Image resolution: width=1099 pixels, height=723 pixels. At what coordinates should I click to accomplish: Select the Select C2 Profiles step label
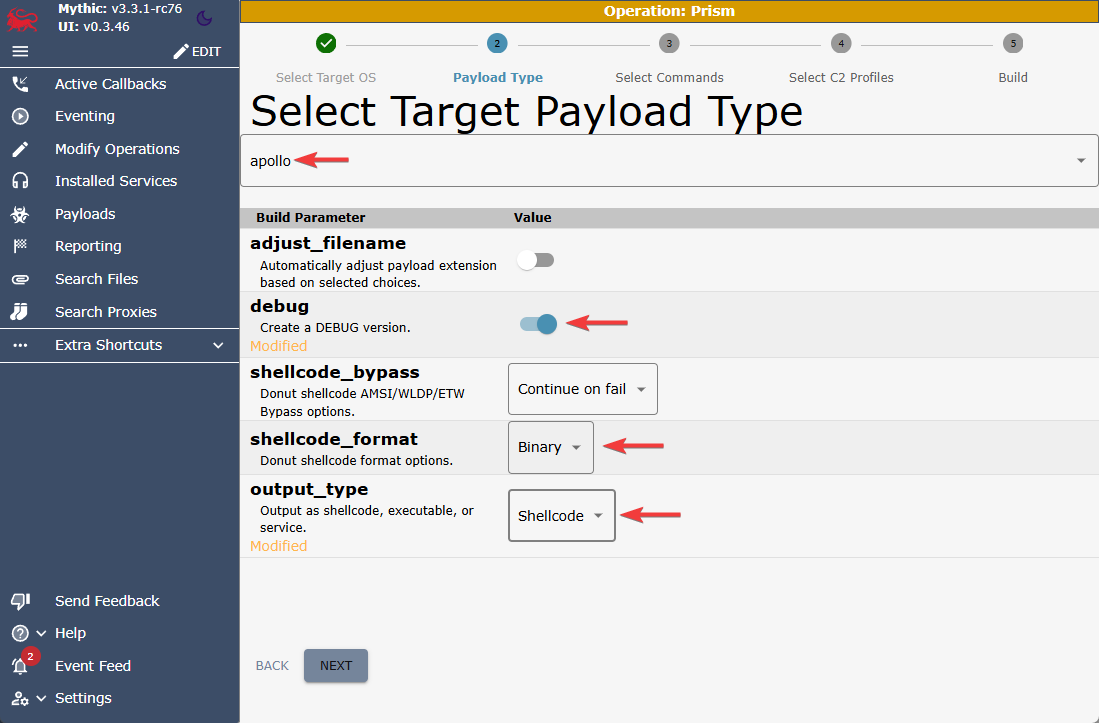click(841, 78)
